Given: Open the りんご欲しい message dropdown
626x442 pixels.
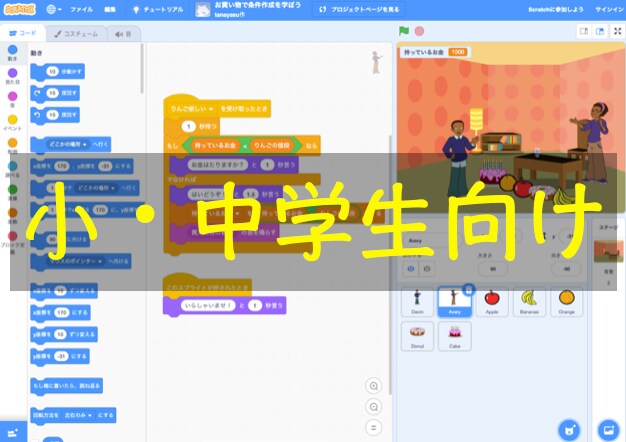Looking at the screenshot, I should tap(192, 109).
